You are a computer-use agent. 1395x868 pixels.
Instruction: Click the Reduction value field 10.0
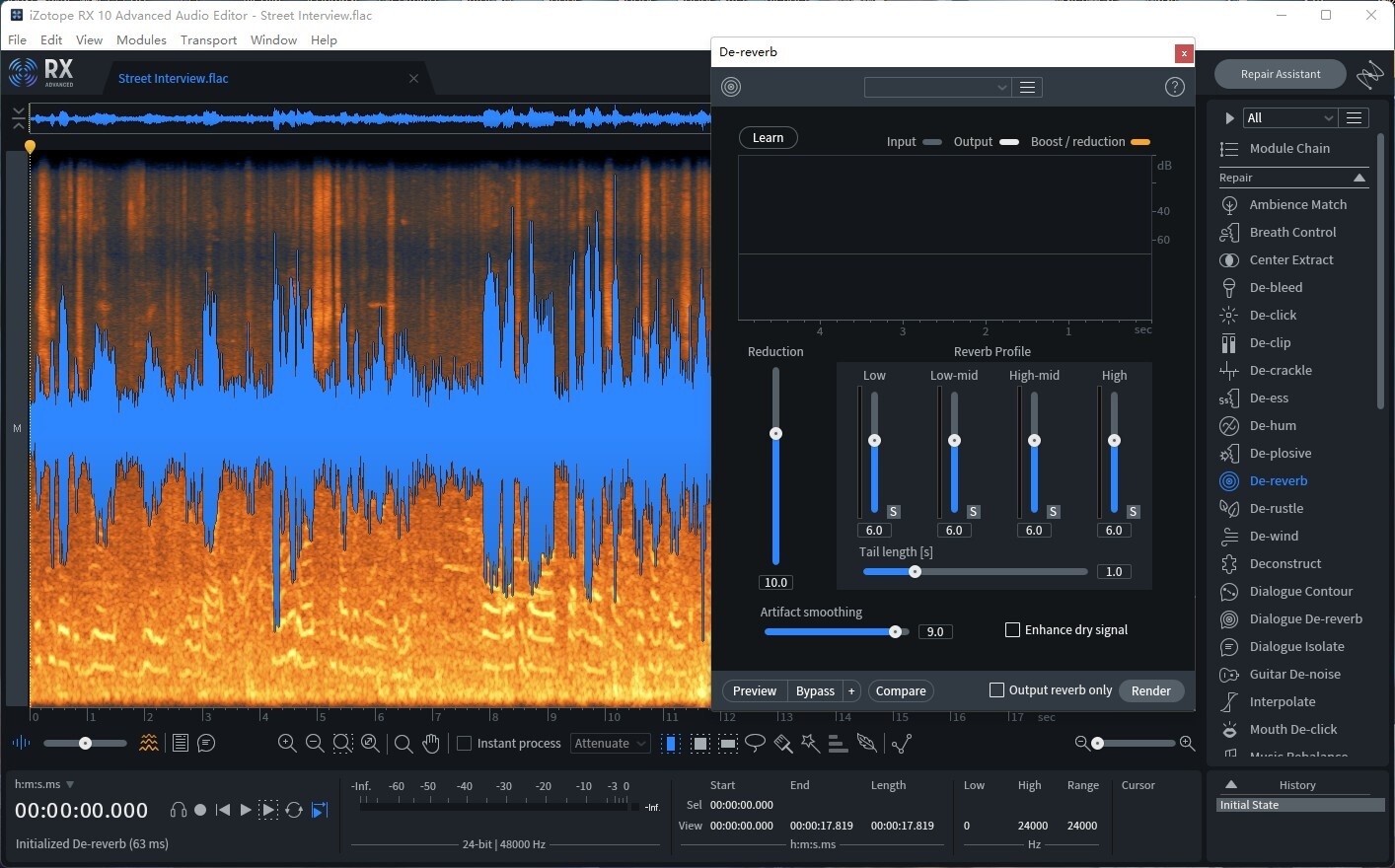[775, 582]
